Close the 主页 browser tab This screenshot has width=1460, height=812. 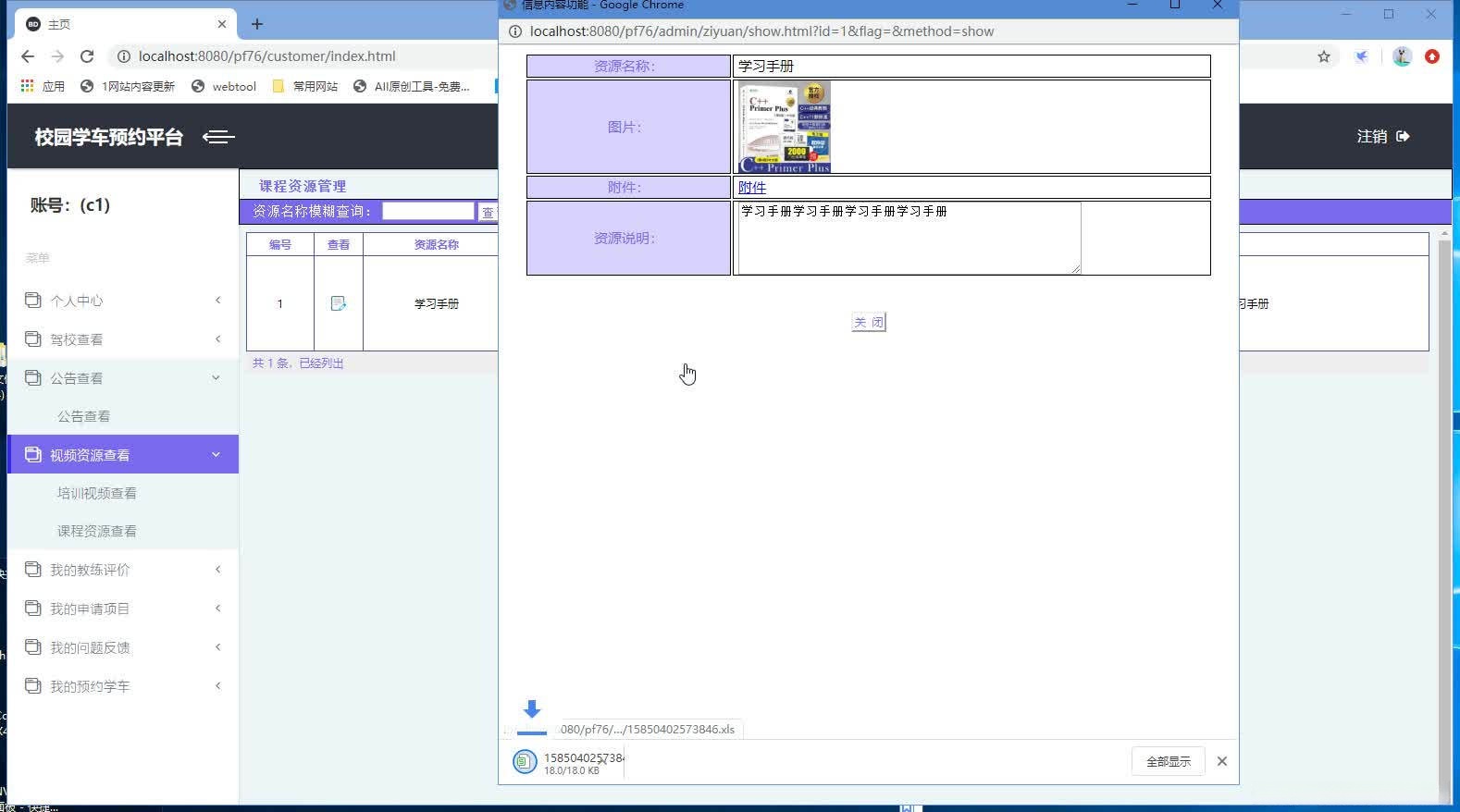coord(222,24)
